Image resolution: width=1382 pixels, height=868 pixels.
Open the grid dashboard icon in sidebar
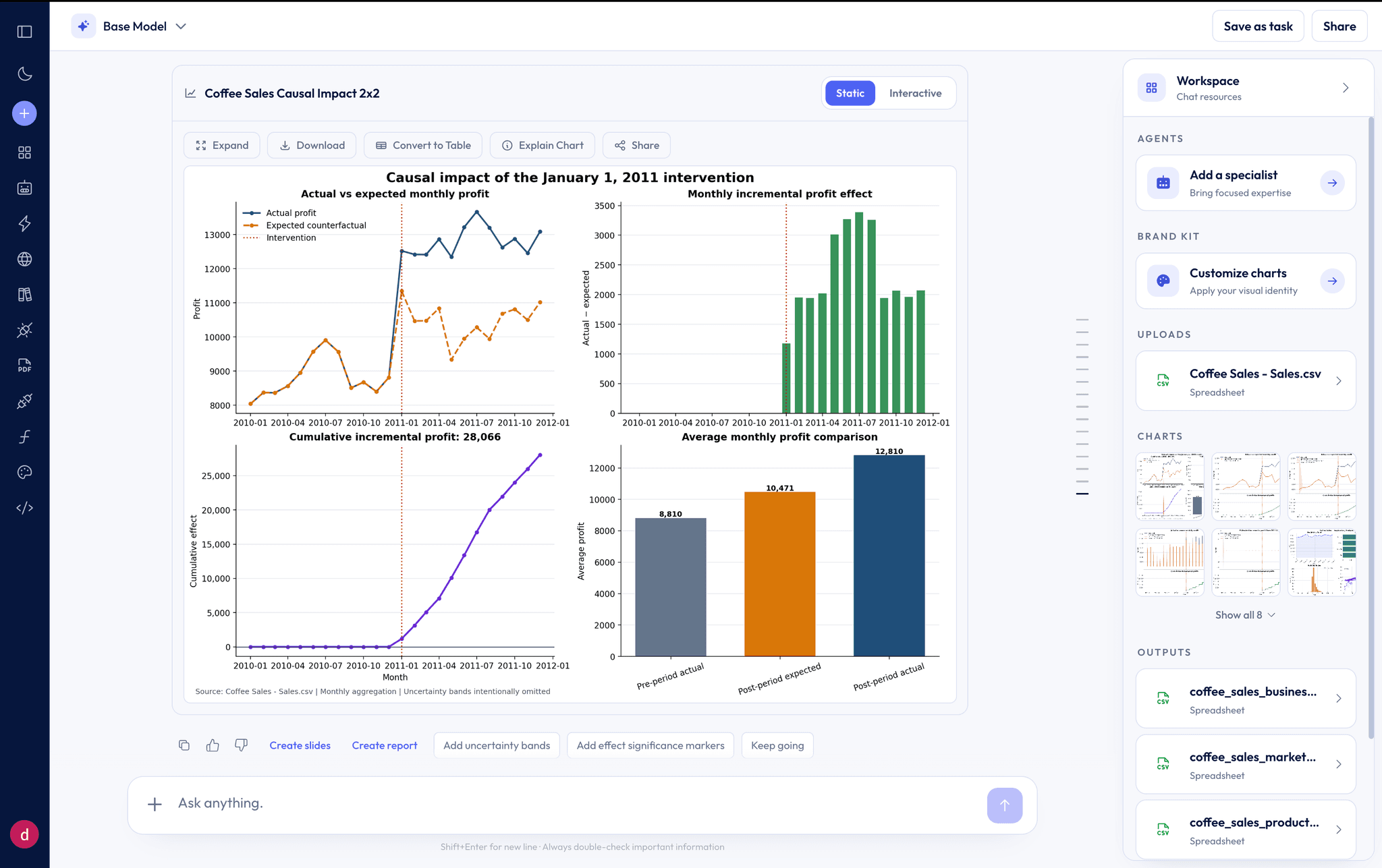[25, 152]
